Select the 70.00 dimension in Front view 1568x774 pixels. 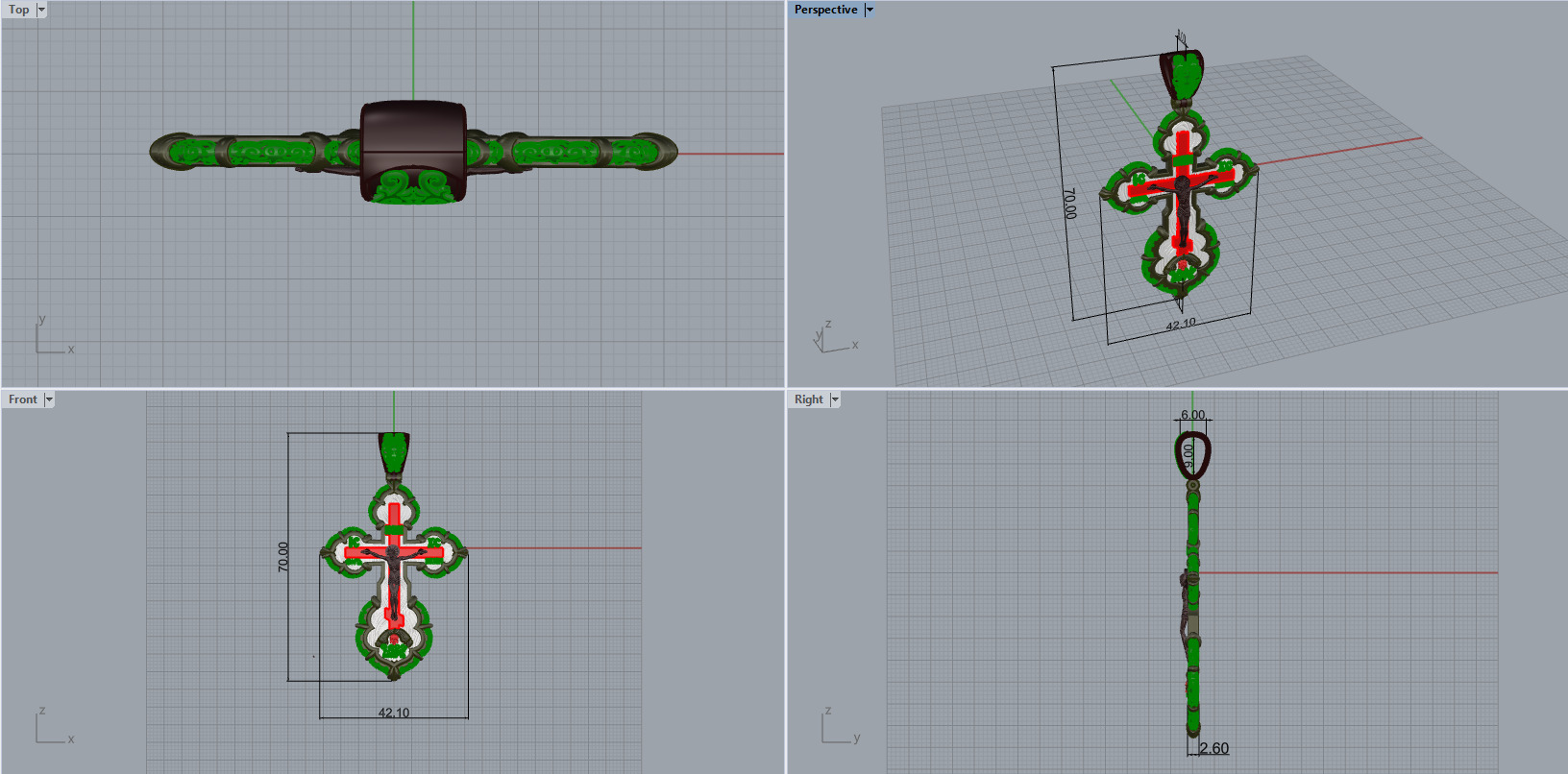click(x=283, y=557)
